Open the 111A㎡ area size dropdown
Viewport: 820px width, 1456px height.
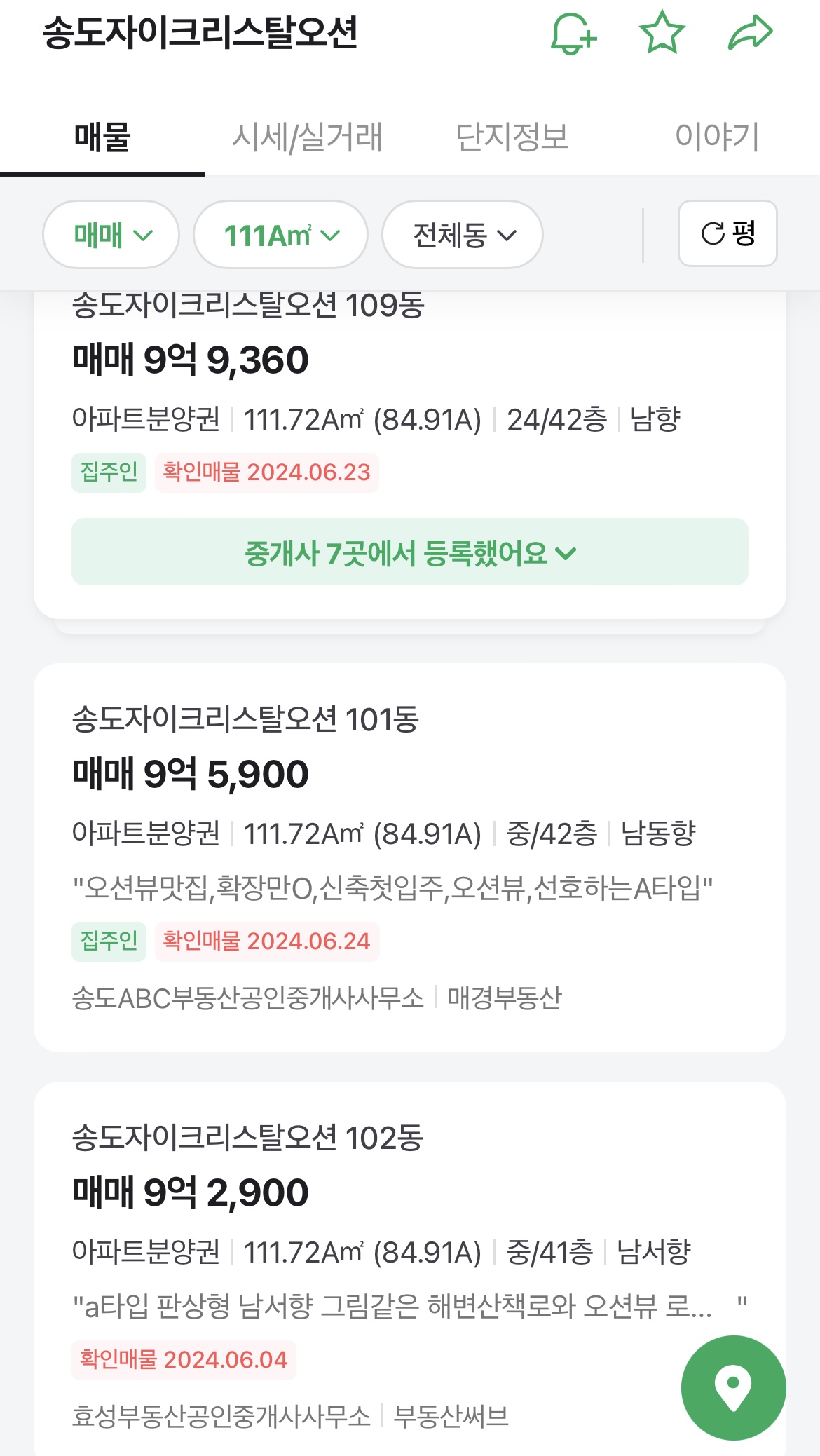(280, 235)
